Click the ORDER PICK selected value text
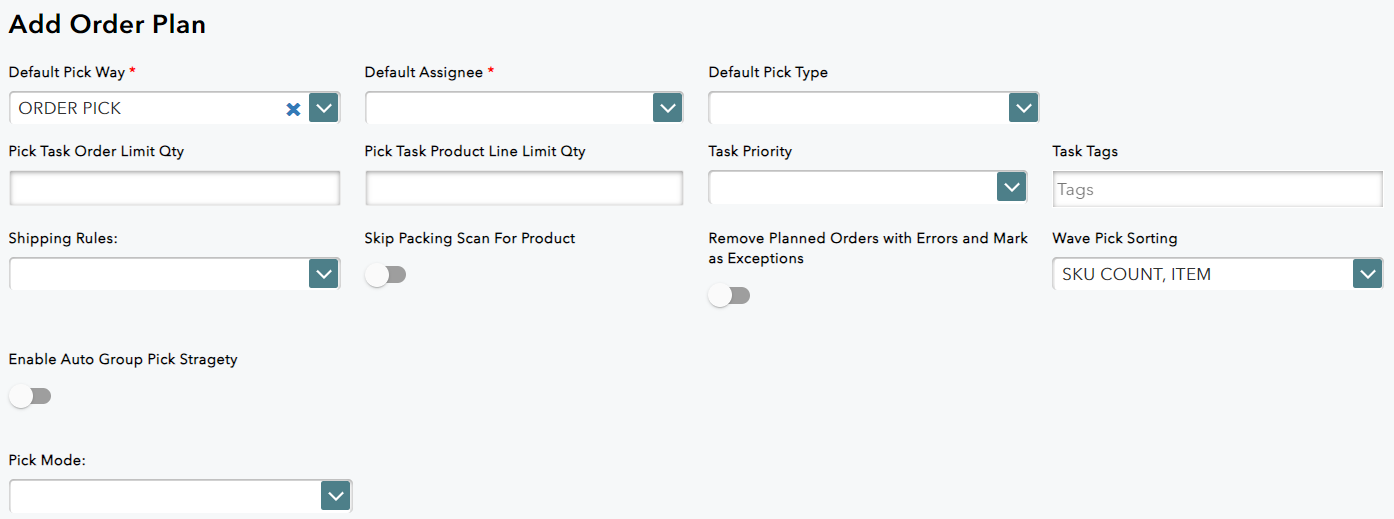 point(70,108)
